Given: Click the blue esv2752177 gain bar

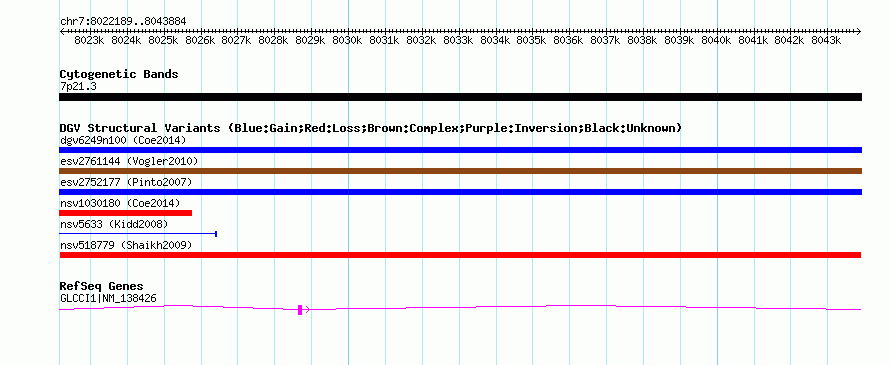Looking at the screenshot, I should coord(460,192).
